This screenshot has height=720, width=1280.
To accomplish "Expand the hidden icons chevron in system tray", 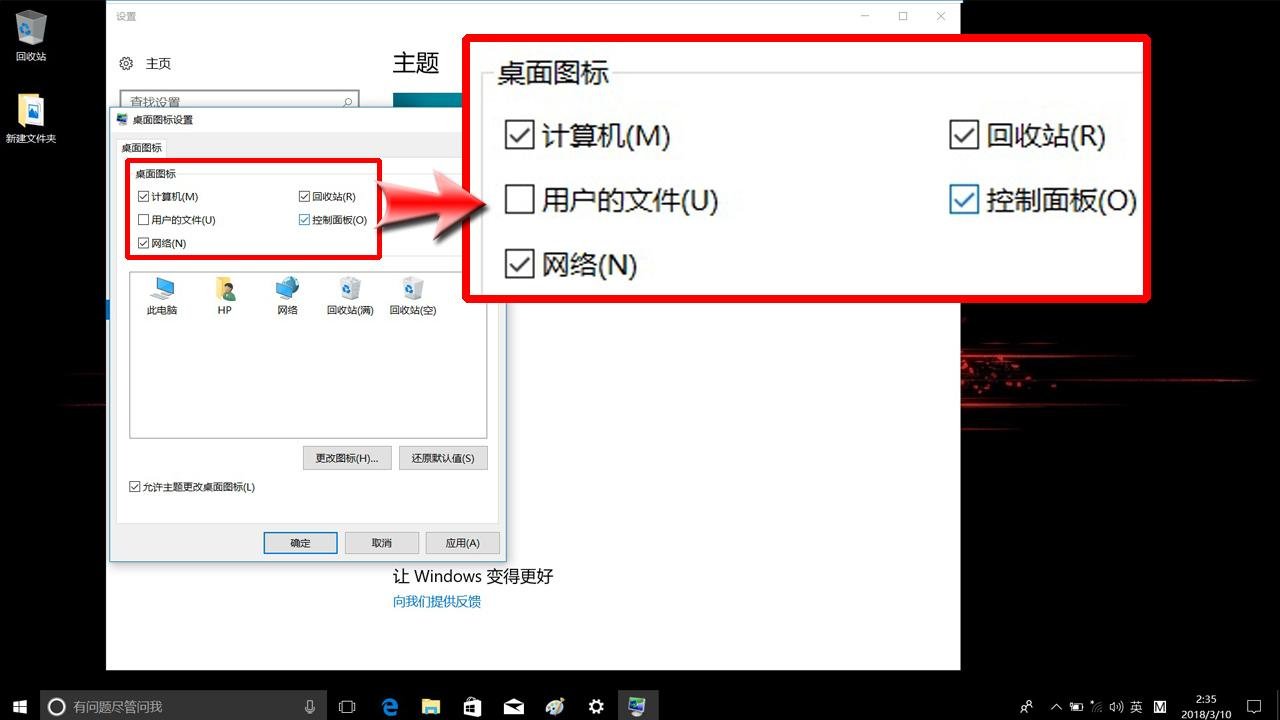I will pos(1056,705).
